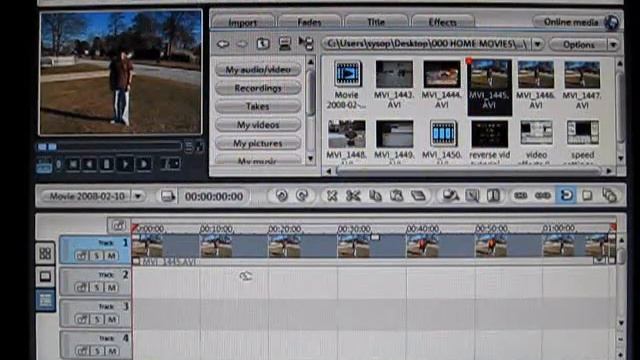
Task: Click the Copy icon in the editing toolbar
Action: [x=375, y=196]
